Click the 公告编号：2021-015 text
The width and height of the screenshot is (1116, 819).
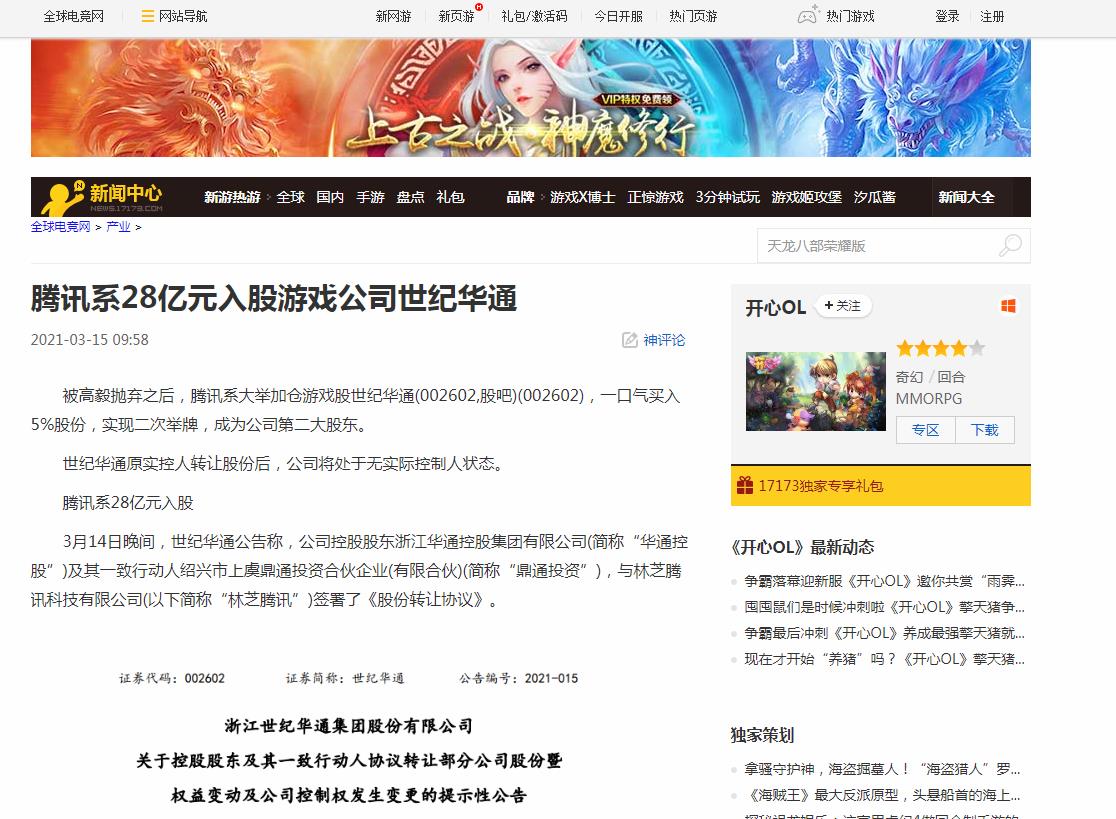point(518,679)
